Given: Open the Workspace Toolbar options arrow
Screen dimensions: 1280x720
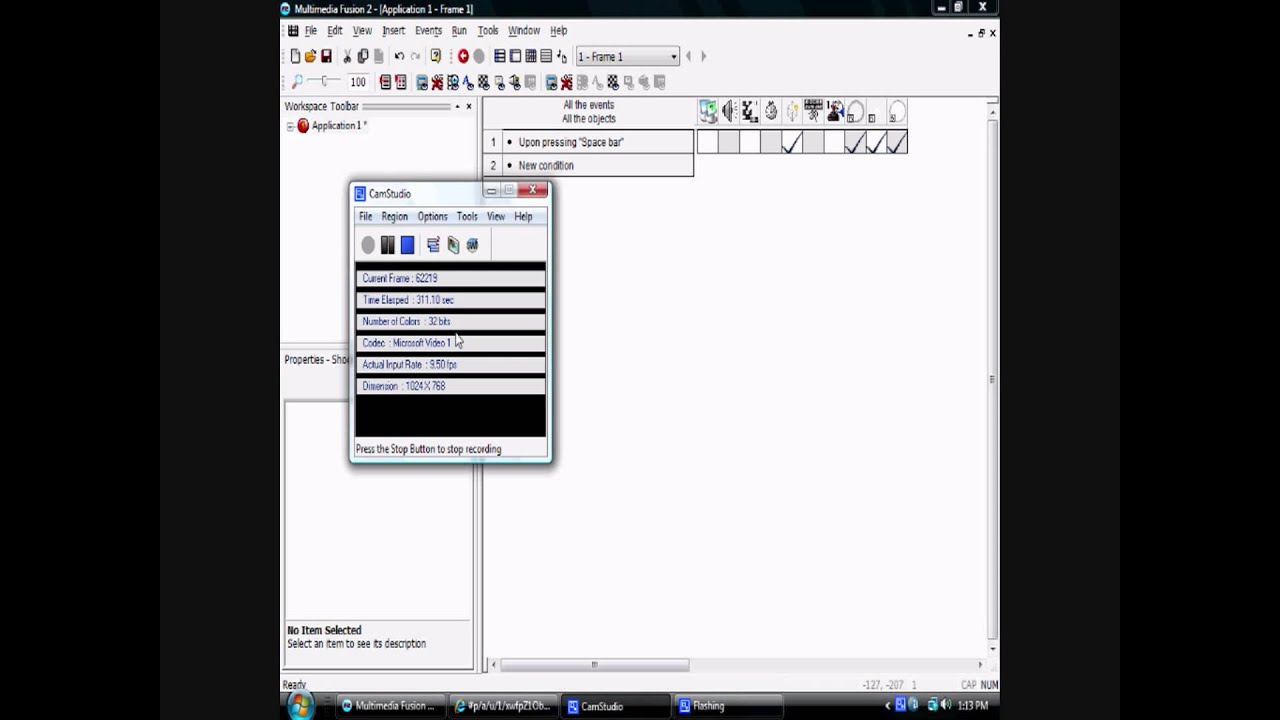Looking at the screenshot, I should (457, 106).
